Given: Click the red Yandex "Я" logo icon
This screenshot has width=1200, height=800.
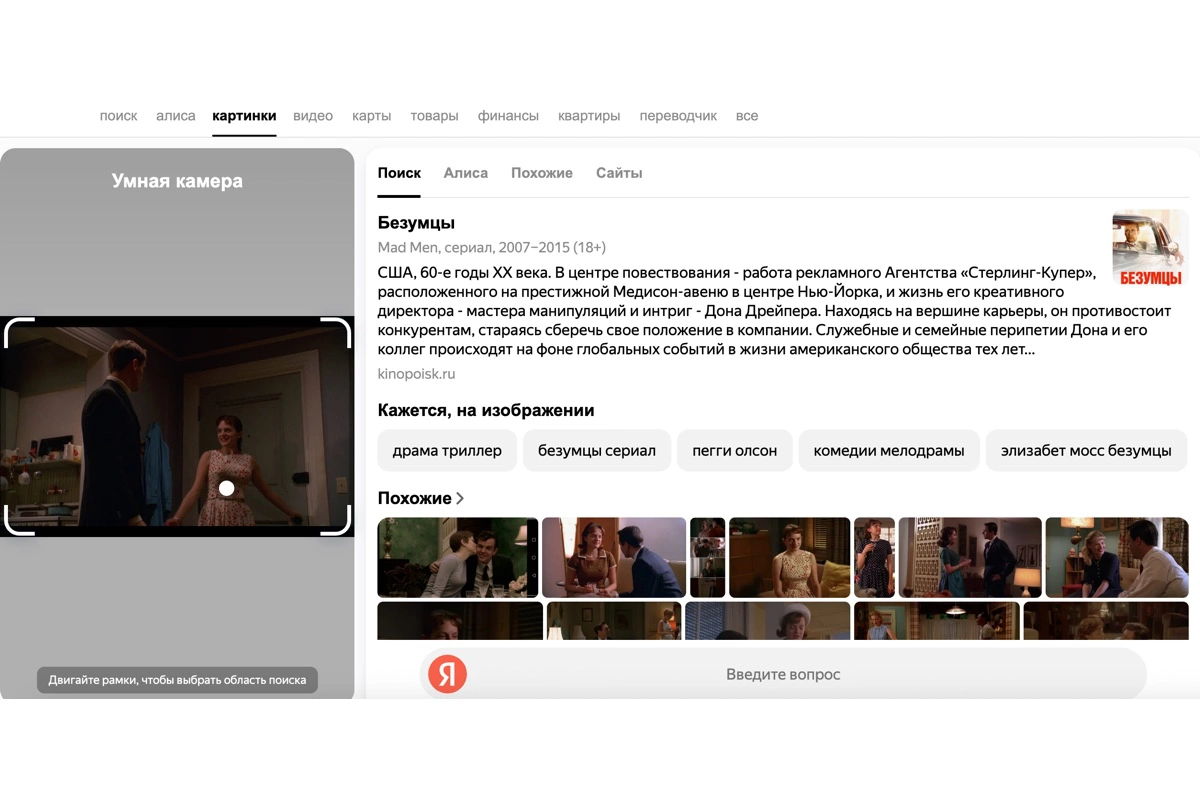Looking at the screenshot, I should [x=447, y=675].
